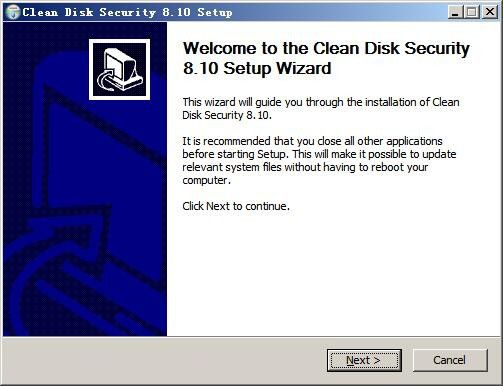This screenshot has width=503, height=386.
Task: Proceed with the Next button
Action: click(364, 360)
